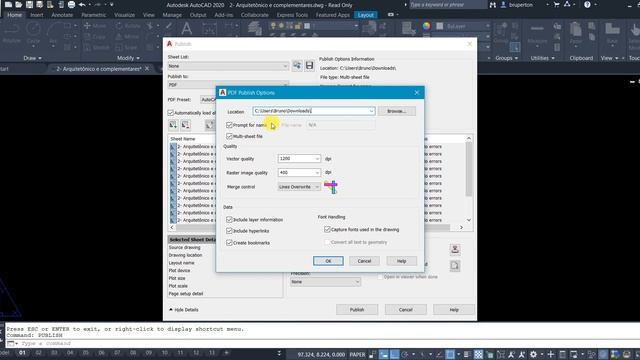The height and width of the screenshot is (360, 640).
Task: Click the color wheel icon in ribbon
Action: coord(427,26)
